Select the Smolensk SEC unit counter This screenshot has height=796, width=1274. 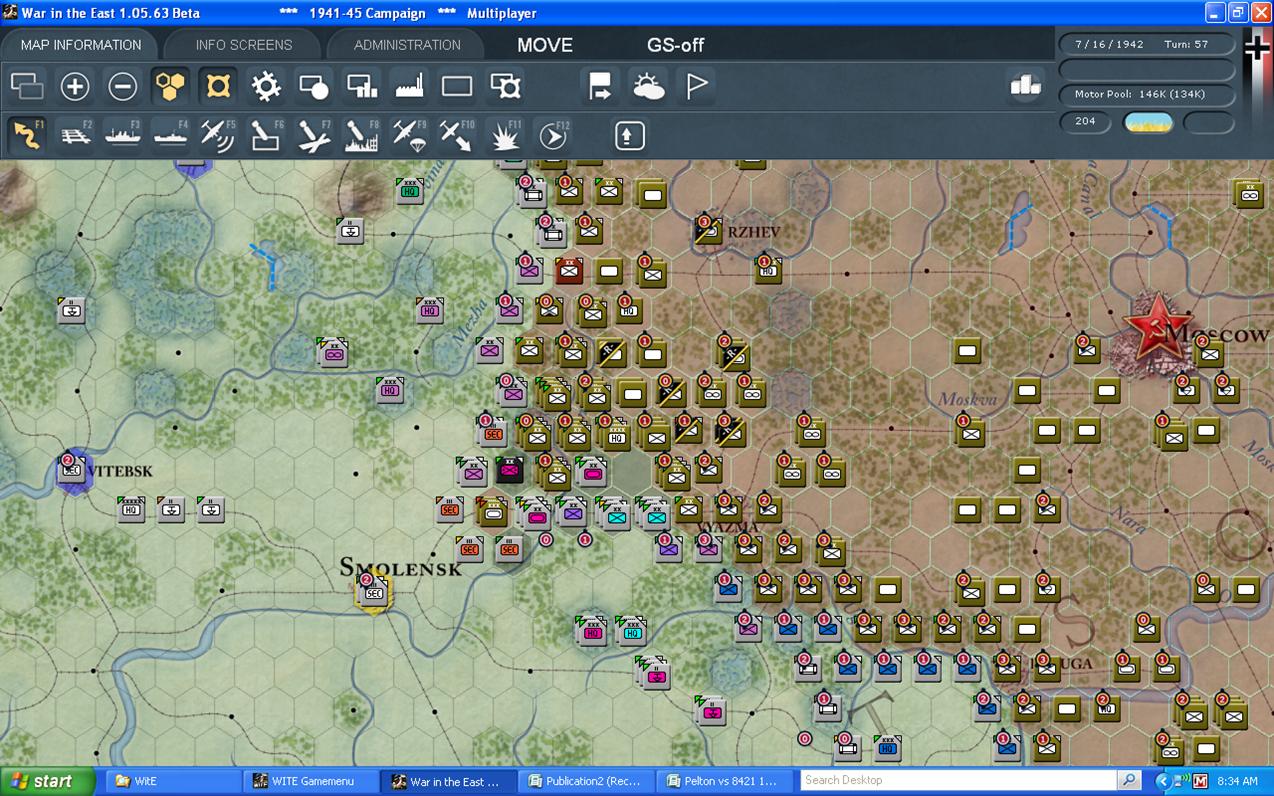(374, 592)
